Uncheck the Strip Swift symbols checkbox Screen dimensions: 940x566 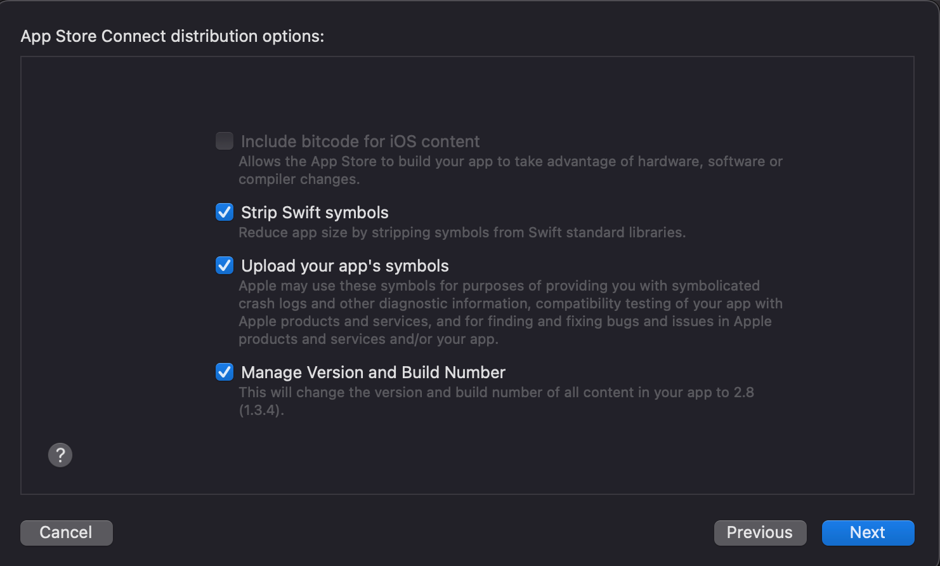(x=225, y=212)
